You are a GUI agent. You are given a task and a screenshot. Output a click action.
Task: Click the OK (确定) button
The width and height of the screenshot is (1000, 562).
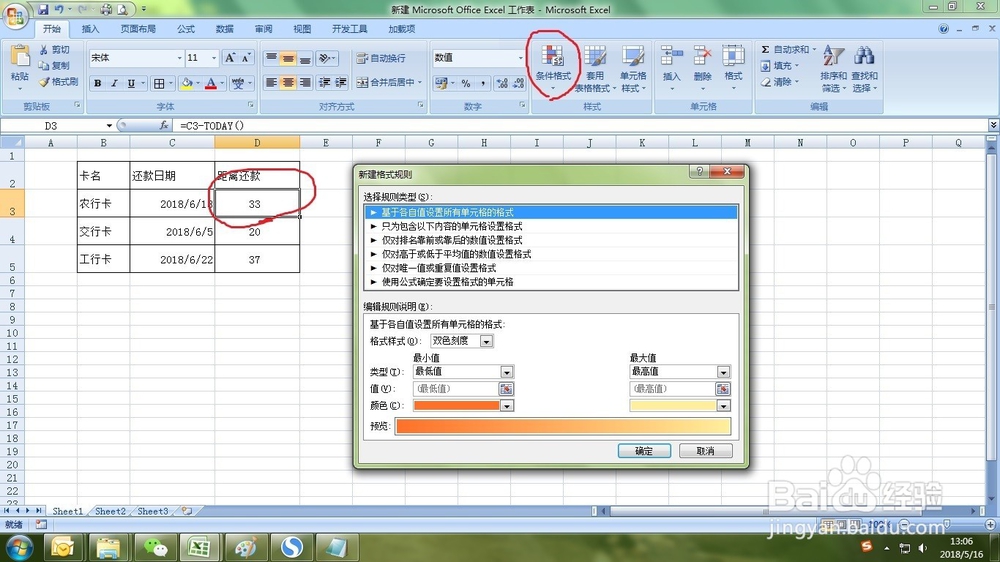coord(644,451)
